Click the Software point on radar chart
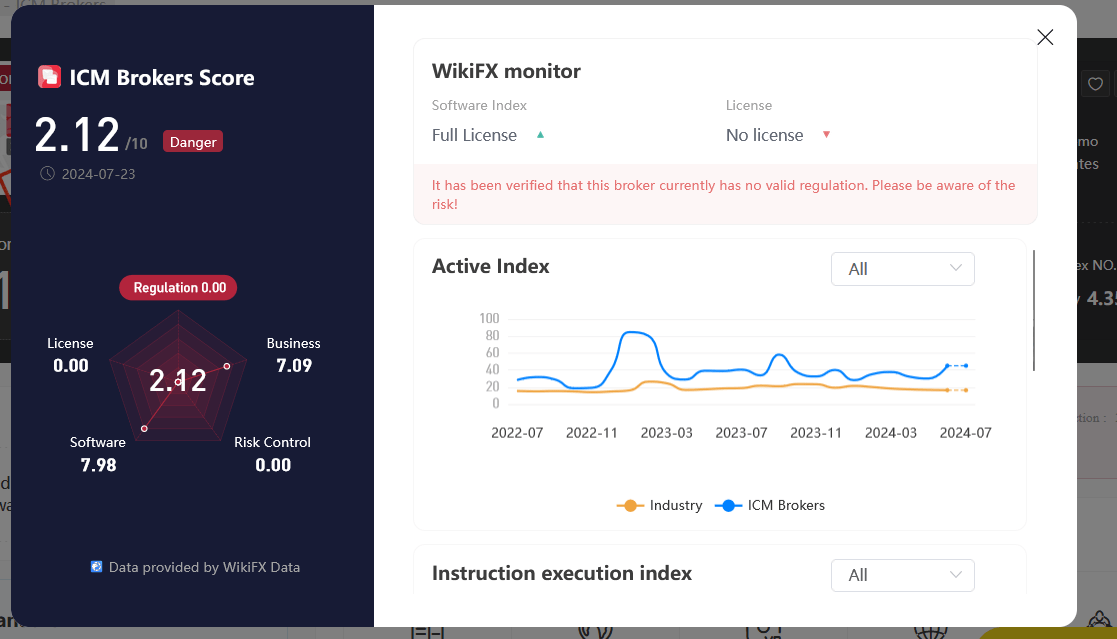The width and height of the screenshot is (1117, 639). pyautogui.click(x=144, y=428)
